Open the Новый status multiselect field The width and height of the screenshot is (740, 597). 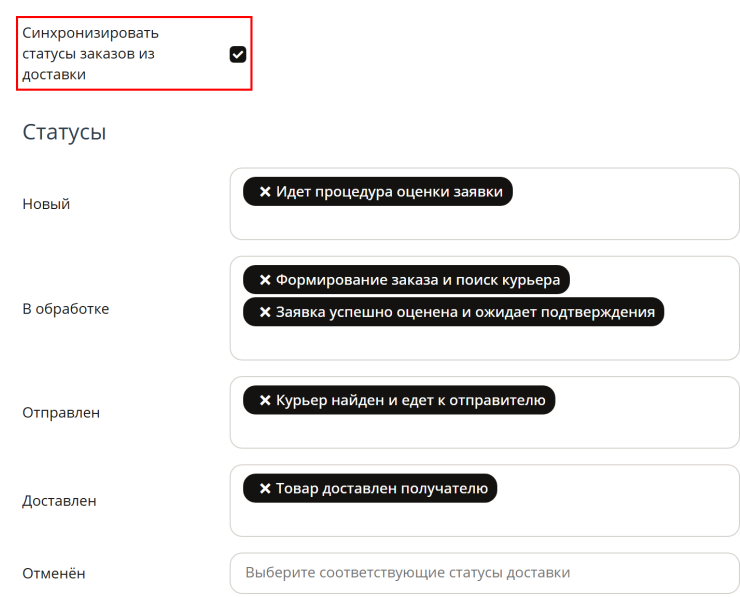tap(484, 204)
